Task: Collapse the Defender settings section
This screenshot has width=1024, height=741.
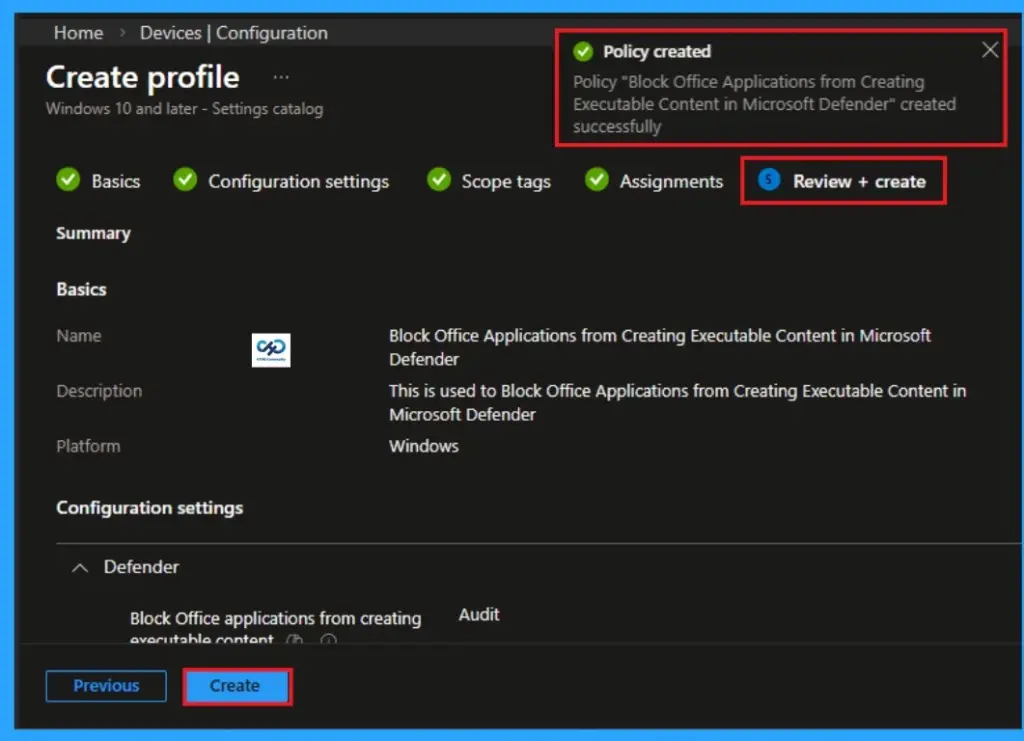Action: tap(80, 567)
